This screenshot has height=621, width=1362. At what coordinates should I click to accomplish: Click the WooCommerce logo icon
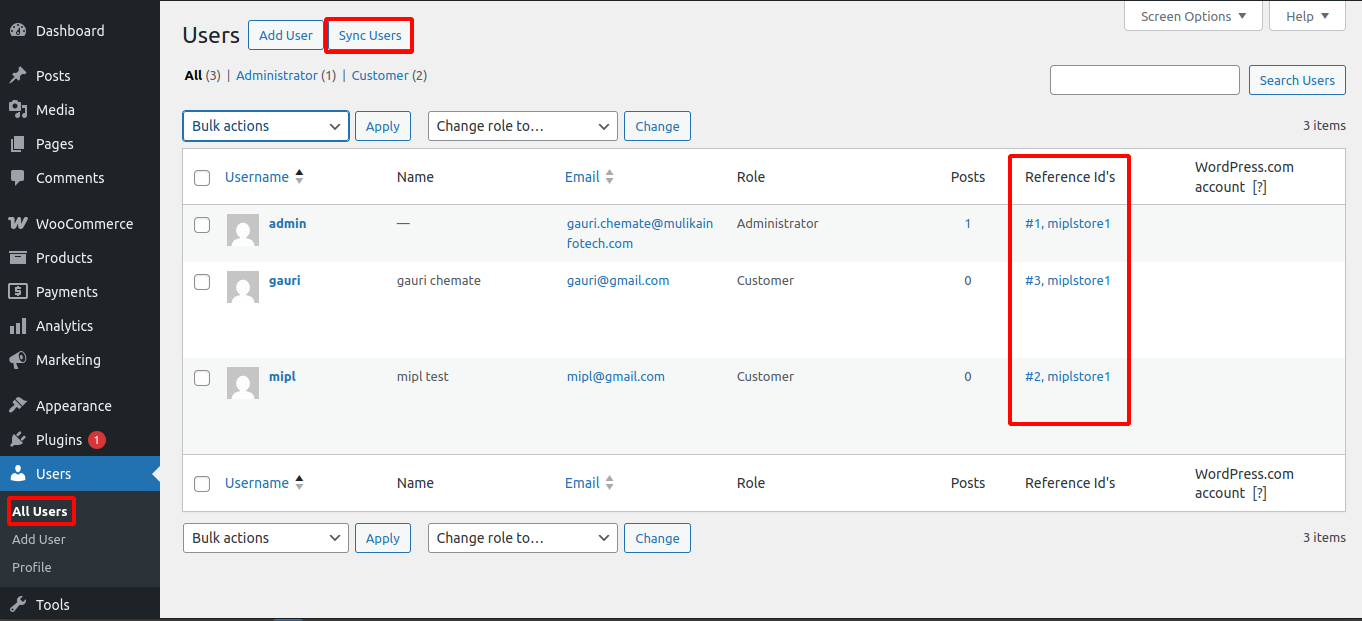coord(17,224)
